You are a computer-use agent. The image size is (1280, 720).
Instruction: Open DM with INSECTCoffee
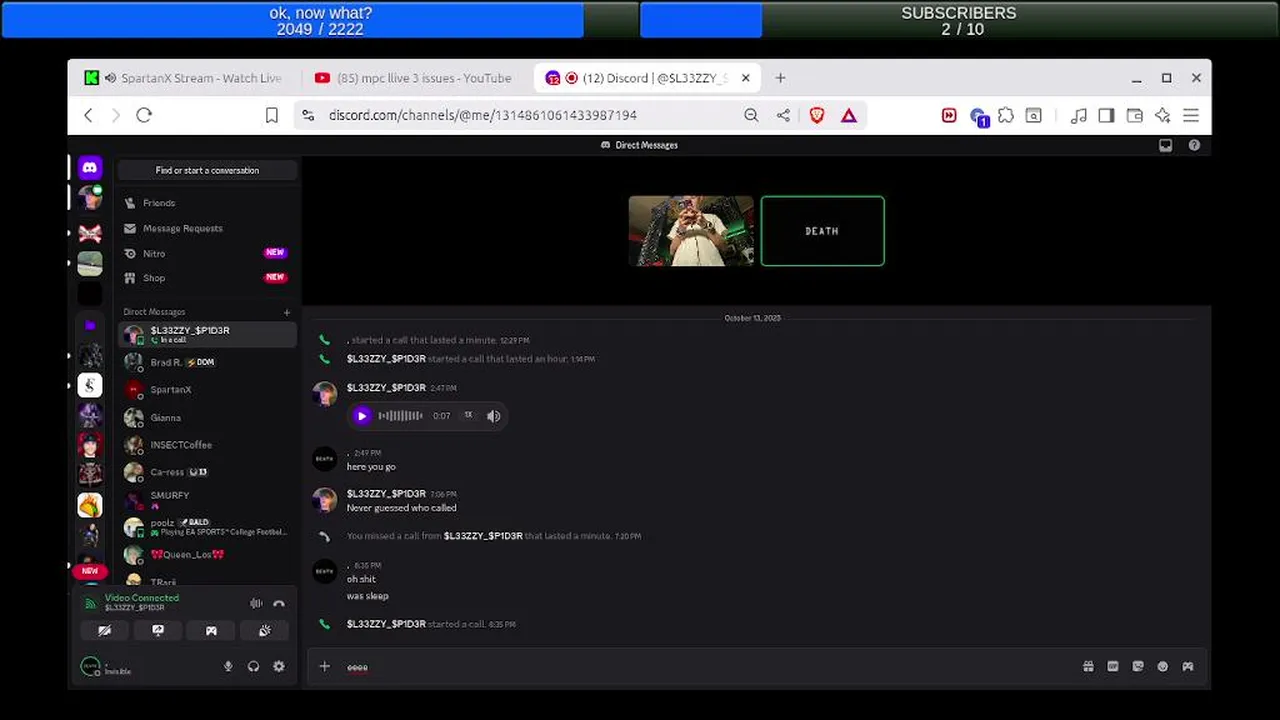(x=207, y=445)
